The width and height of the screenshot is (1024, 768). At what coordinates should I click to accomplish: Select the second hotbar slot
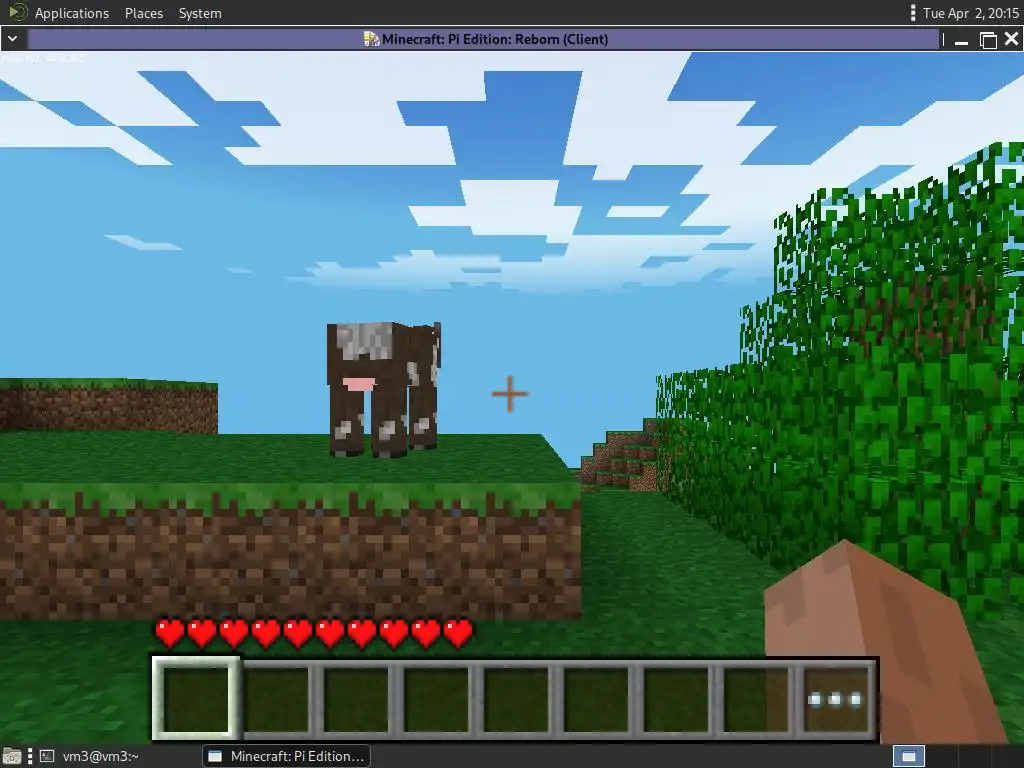point(276,699)
